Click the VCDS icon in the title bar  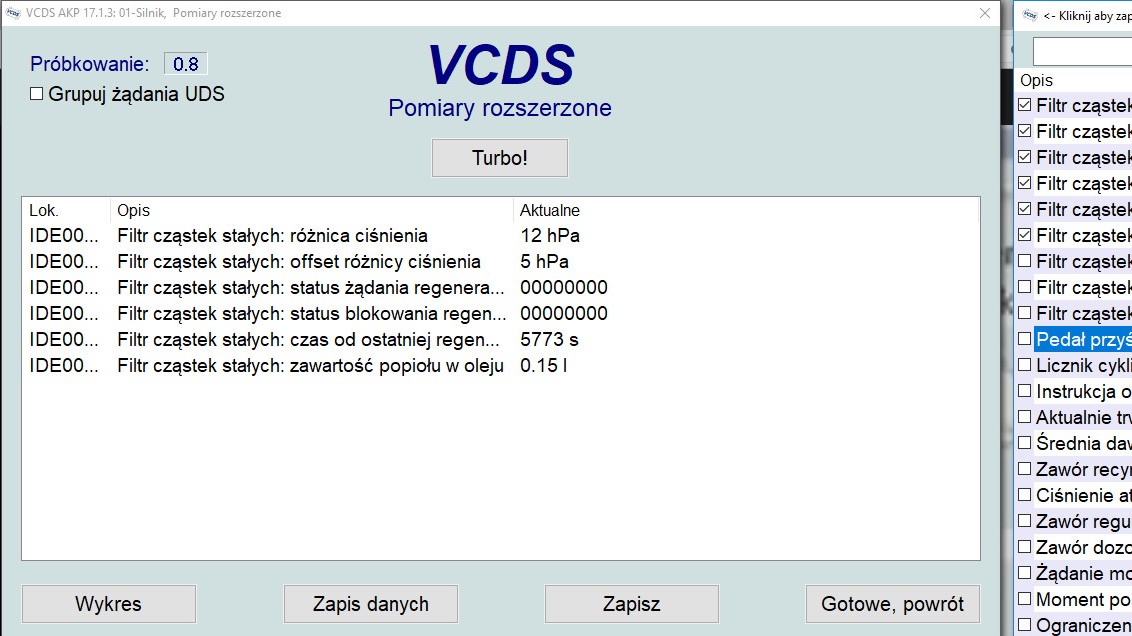(13, 13)
